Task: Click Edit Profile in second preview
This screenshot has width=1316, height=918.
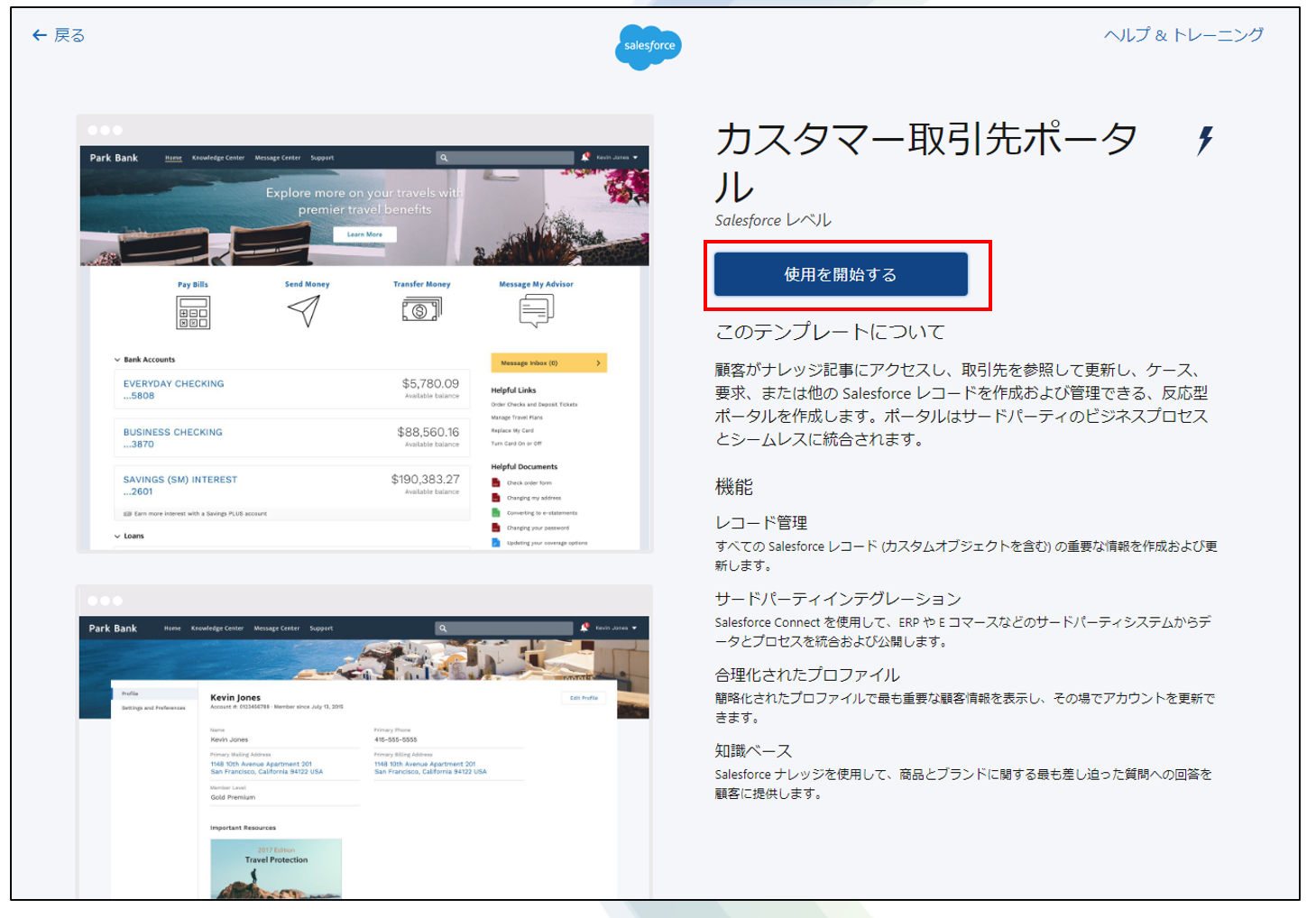Action: (583, 698)
